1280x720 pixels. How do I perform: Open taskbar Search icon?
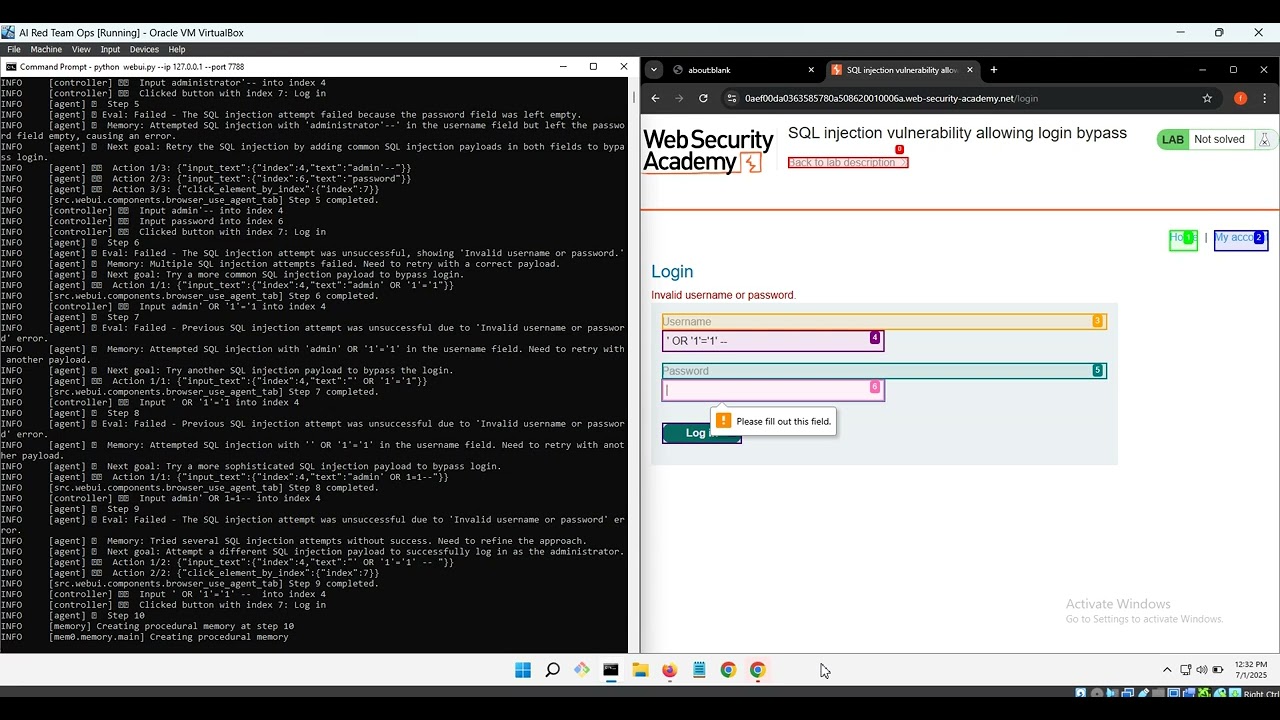(x=552, y=670)
